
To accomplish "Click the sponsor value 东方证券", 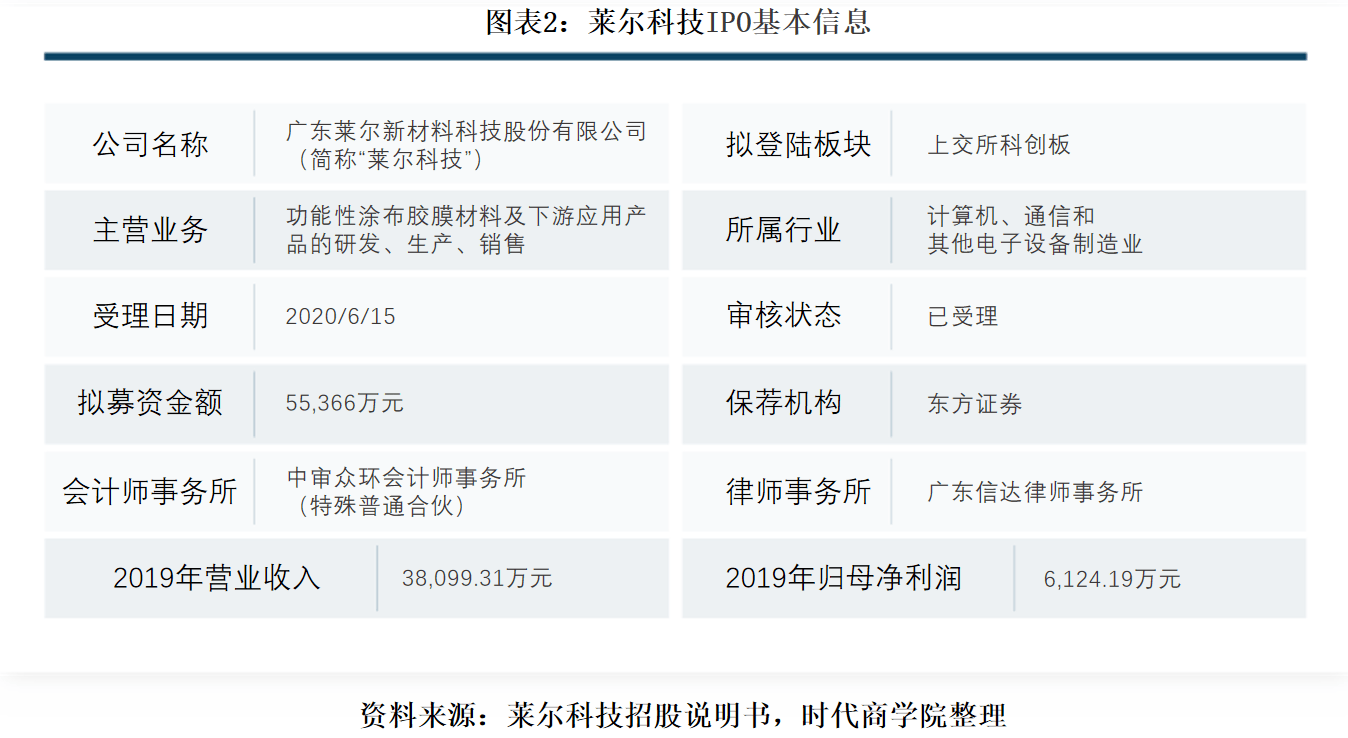I will (x=975, y=404).
